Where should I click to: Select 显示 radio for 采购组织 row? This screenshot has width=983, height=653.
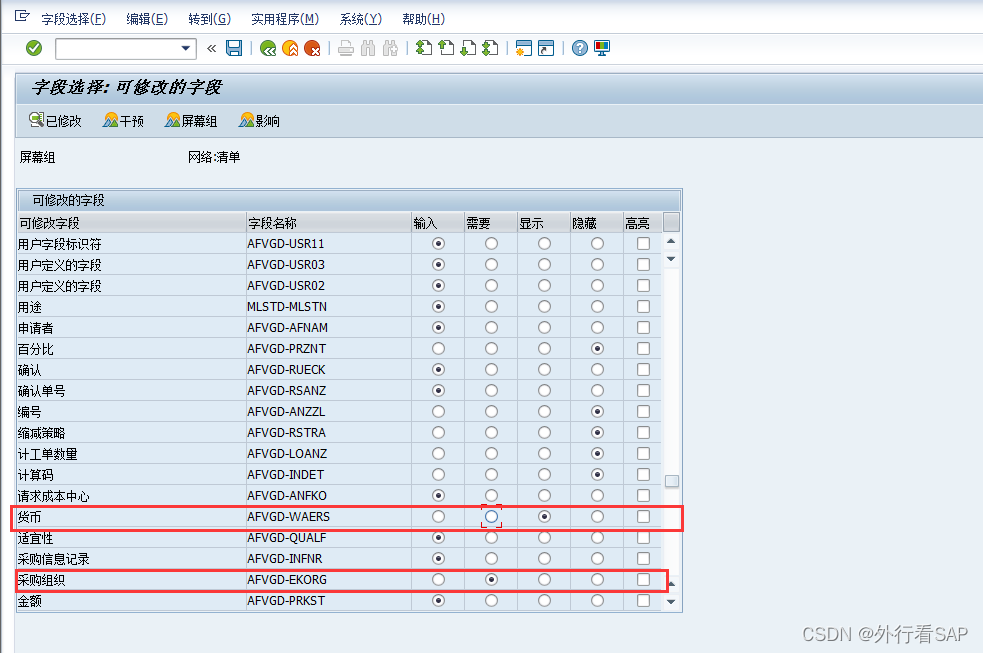tap(544, 580)
